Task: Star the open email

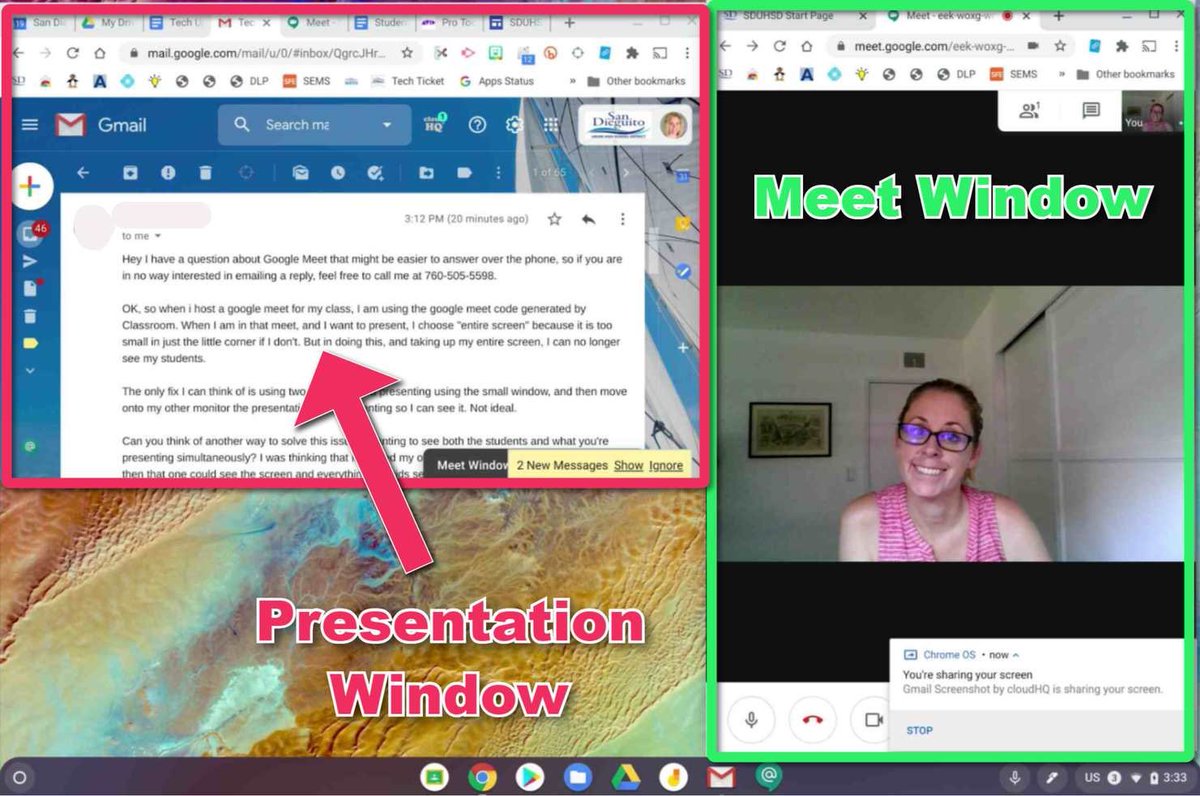Action: tap(555, 218)
